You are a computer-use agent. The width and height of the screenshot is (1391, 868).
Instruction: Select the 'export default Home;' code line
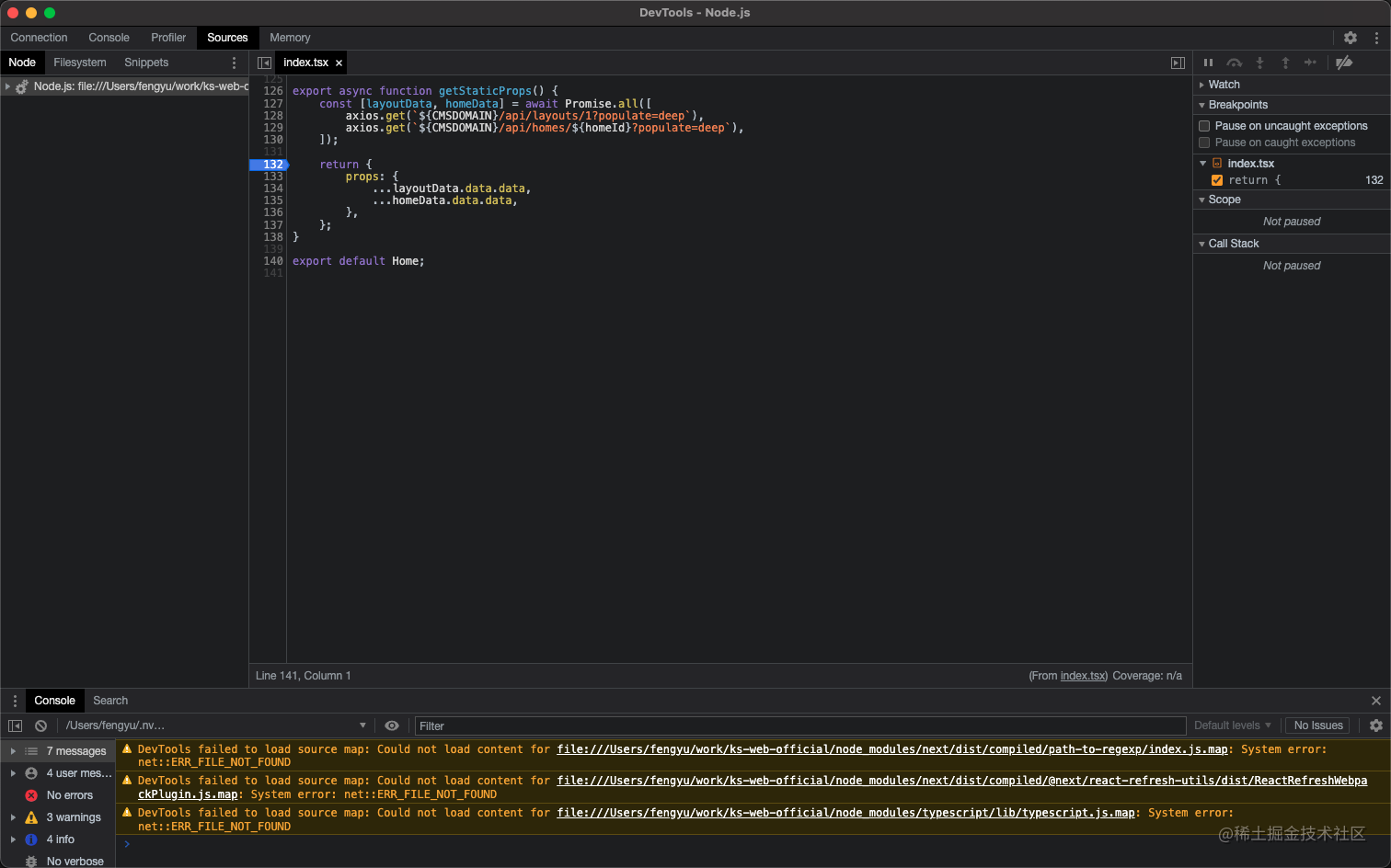tap(359, 261)
